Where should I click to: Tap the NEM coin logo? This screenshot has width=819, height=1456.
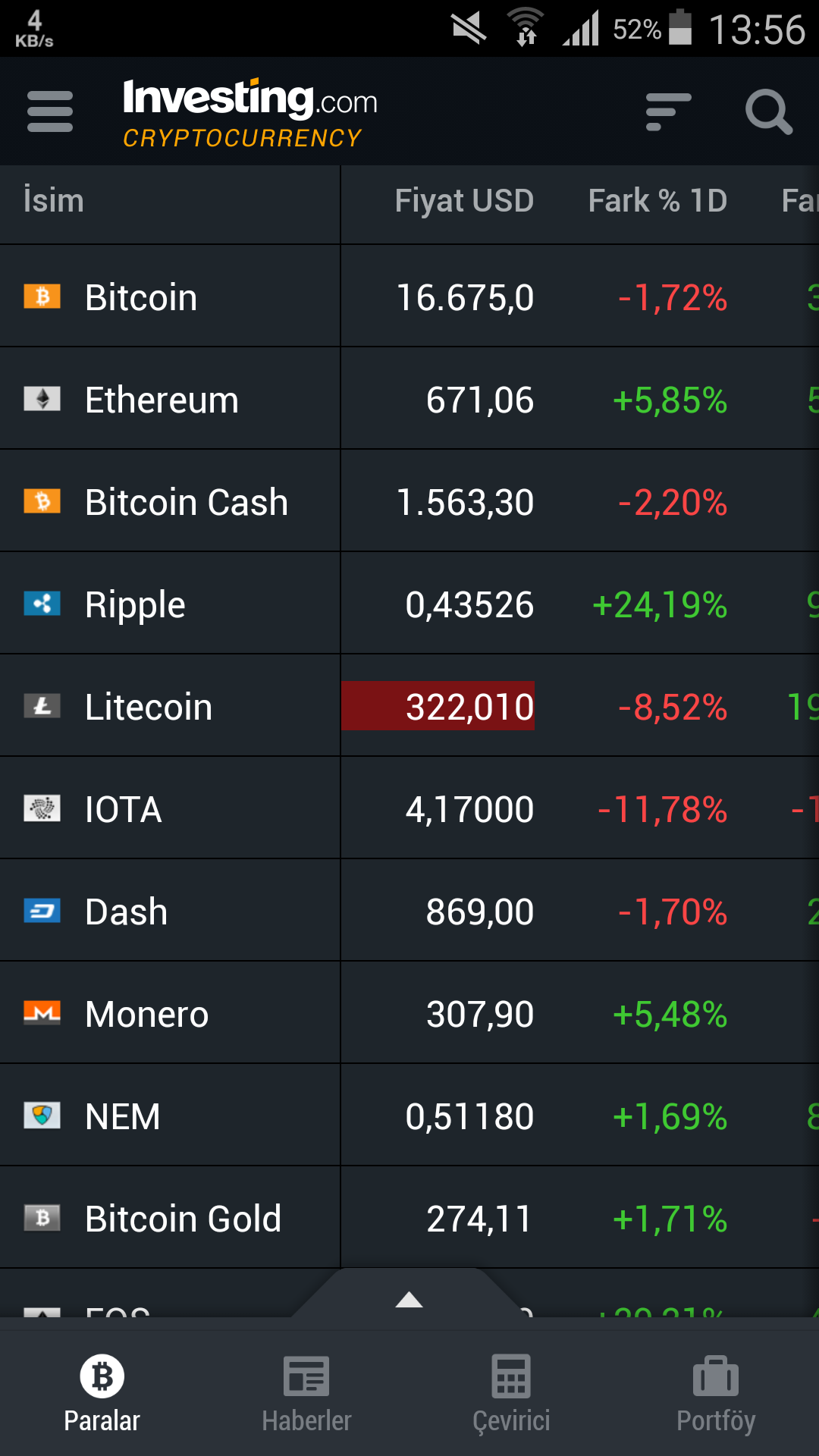(x=42, y=1116)
